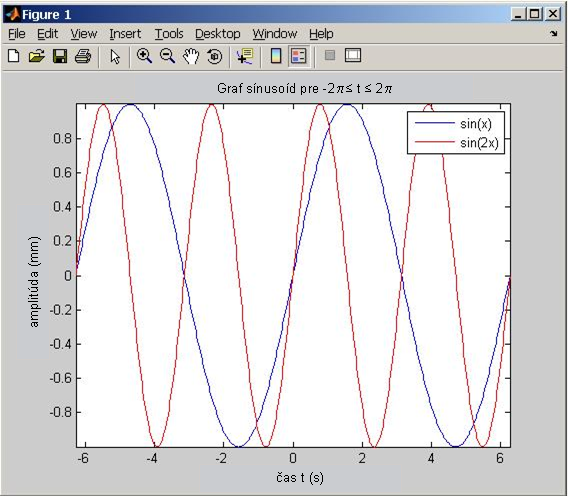Click the dock figure arrow in menu bar
The image size is (569, 497).
pos(553,33)
